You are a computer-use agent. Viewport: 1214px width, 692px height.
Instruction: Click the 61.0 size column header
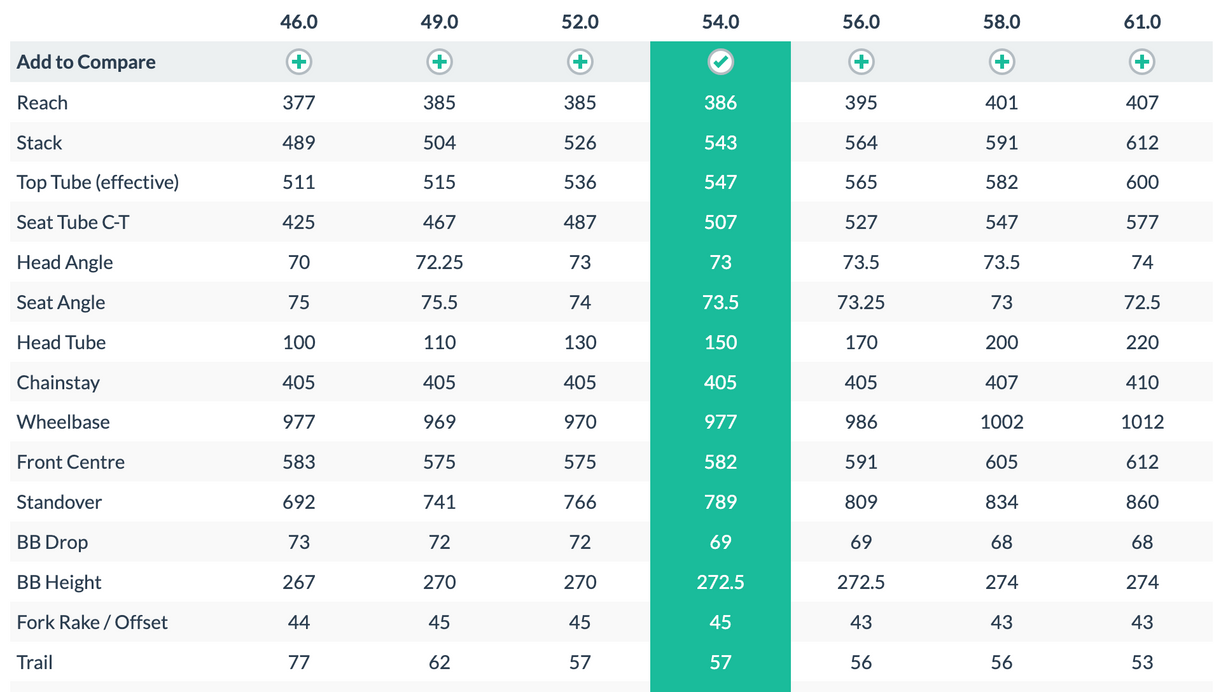tap(1142, 22)
